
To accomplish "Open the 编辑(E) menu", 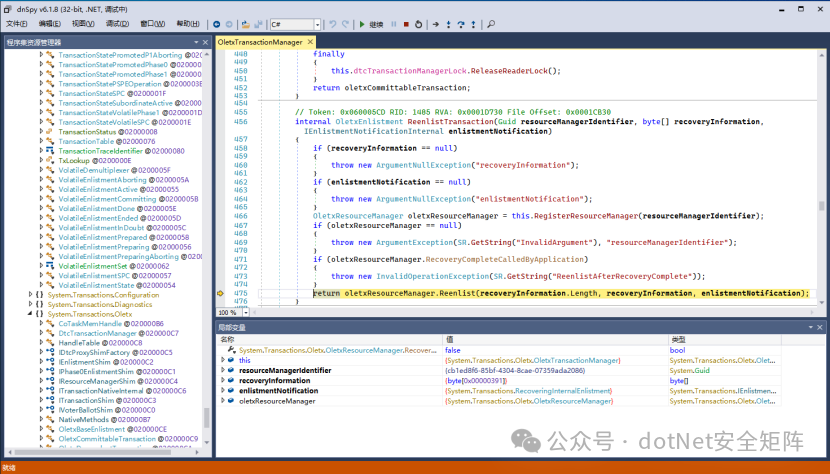I will point(50,24).
